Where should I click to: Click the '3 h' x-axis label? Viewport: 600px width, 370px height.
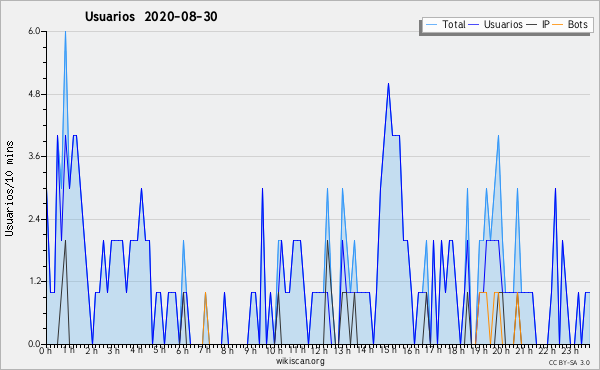click(x=114, y=351)
